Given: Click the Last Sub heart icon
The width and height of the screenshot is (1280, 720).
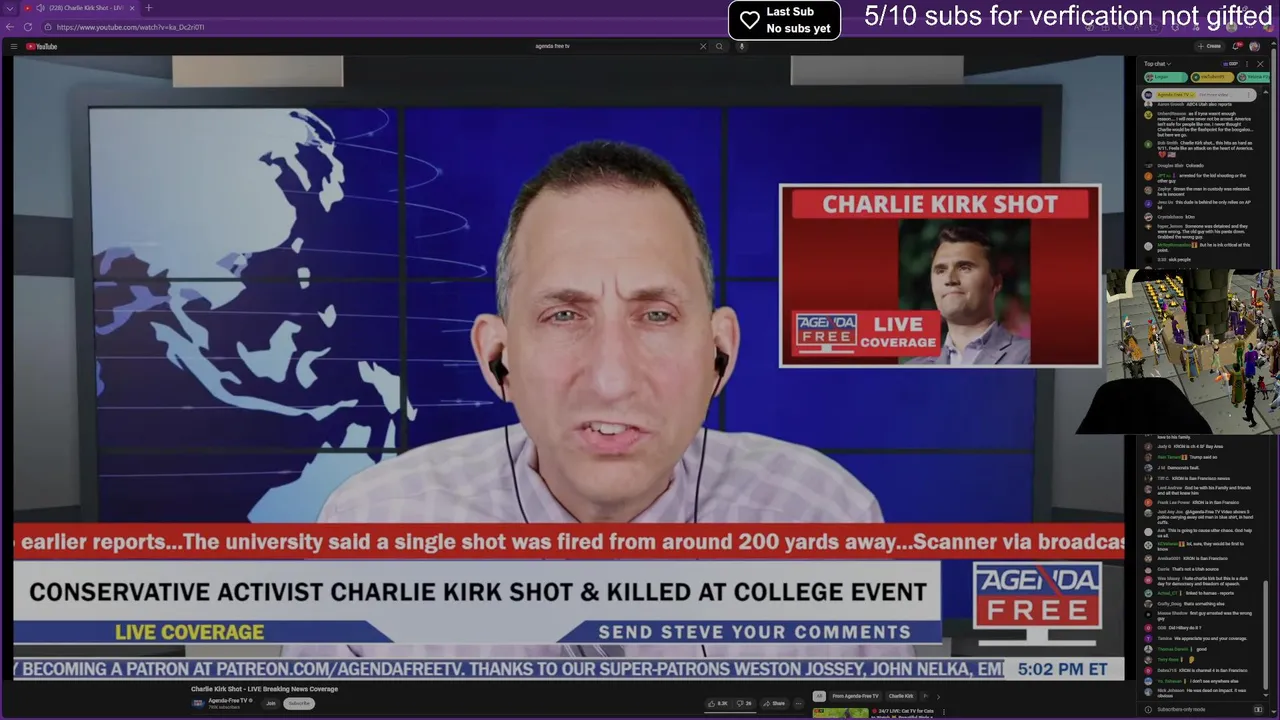Looking at the screenshot, I should [750, 20].
